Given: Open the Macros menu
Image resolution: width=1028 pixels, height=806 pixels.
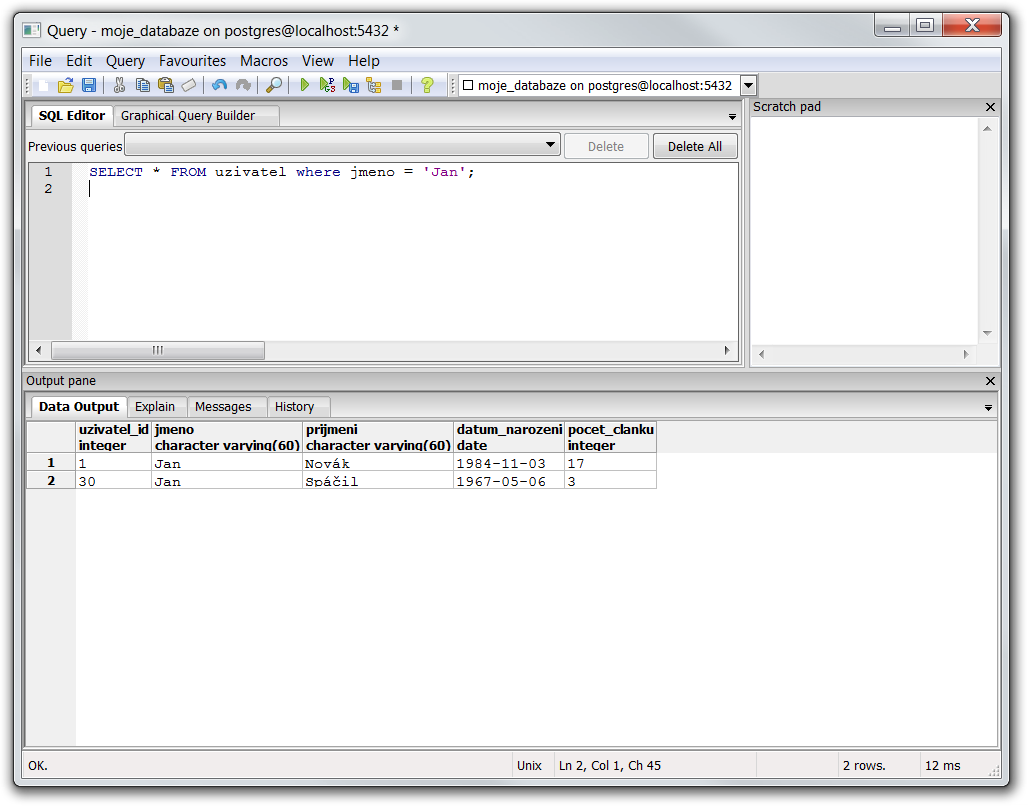Looking at the screenshot, I should click(264, 61).
